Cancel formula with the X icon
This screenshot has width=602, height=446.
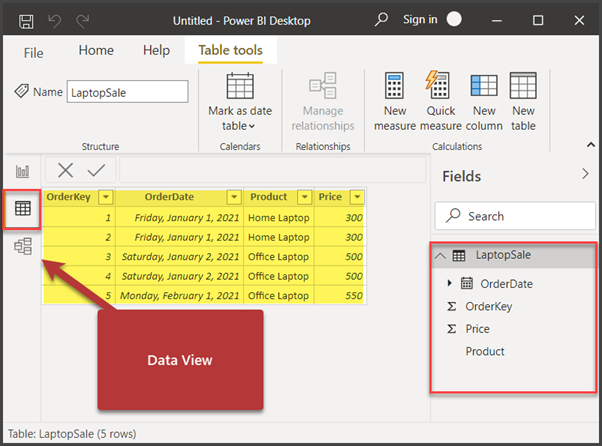[66, 170]
